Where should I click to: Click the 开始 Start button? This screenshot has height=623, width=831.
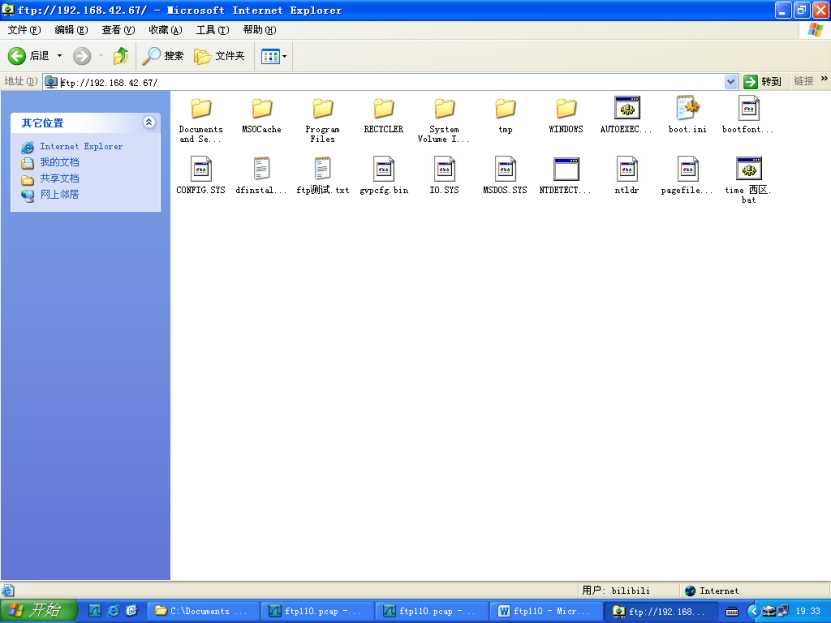(x=38, y=611)
